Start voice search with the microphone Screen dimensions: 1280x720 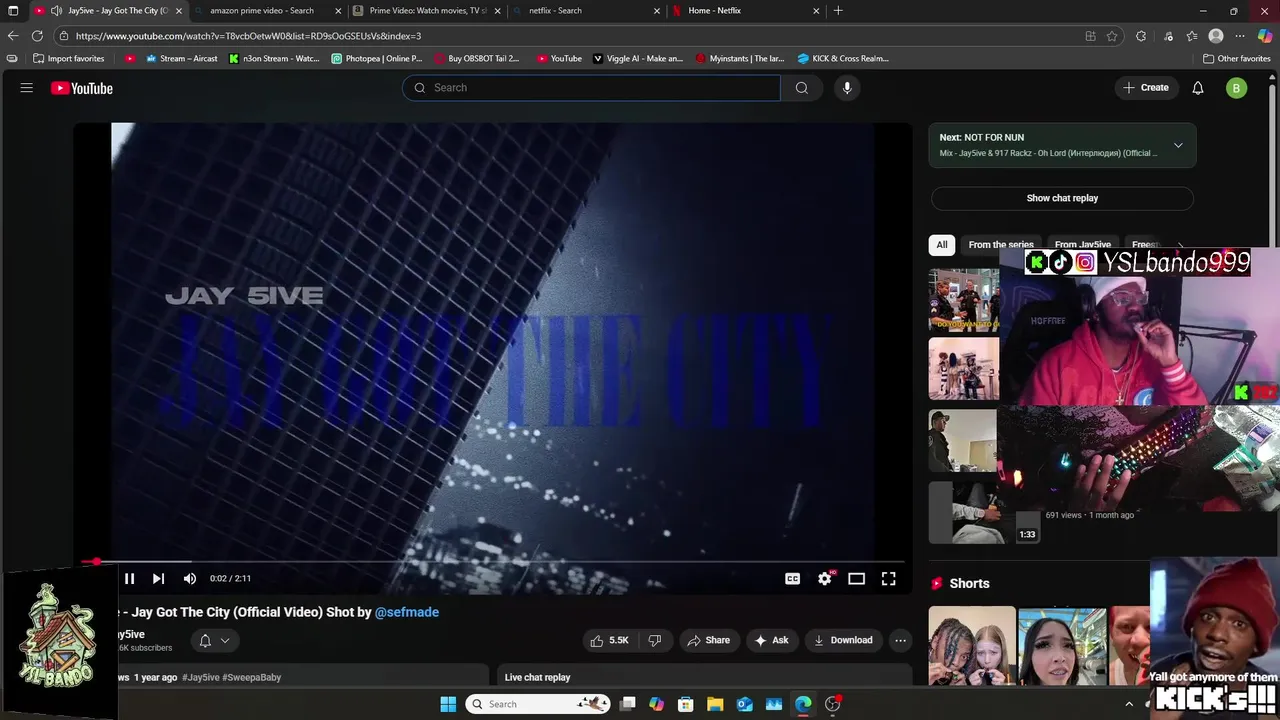(847, 88)
